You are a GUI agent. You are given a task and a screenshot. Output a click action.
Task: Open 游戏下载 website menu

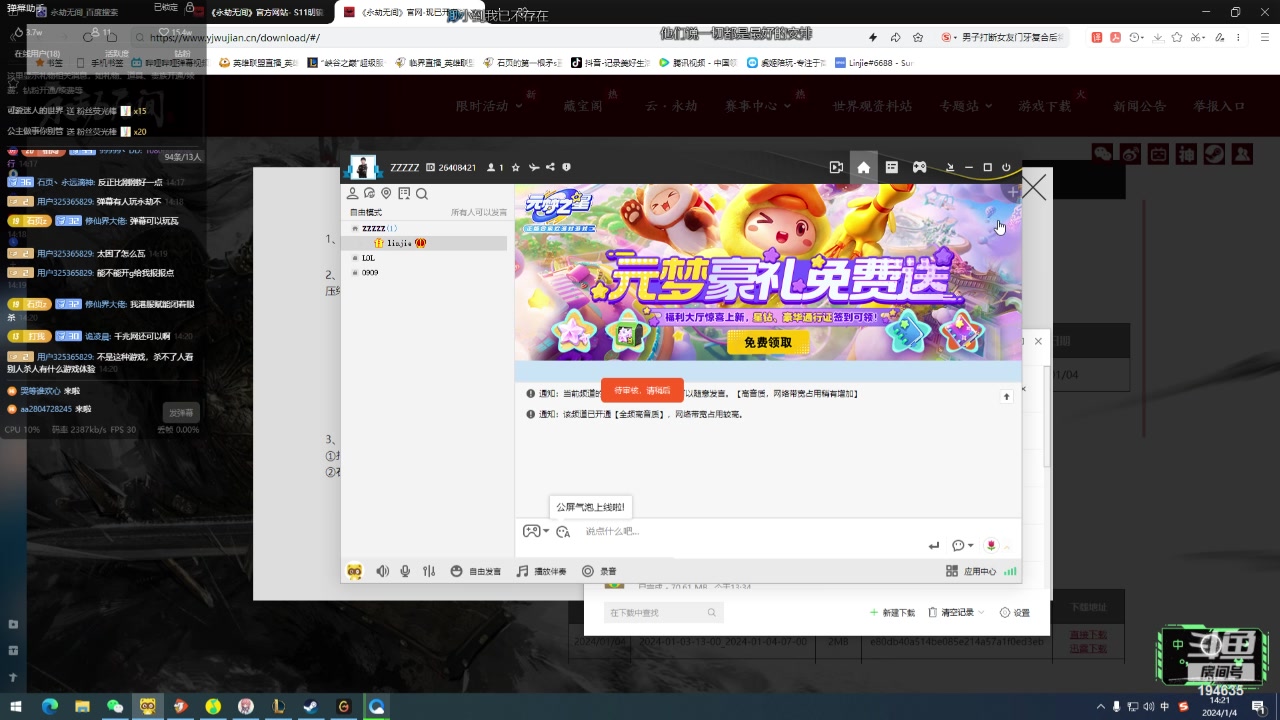pos(1044,106)
